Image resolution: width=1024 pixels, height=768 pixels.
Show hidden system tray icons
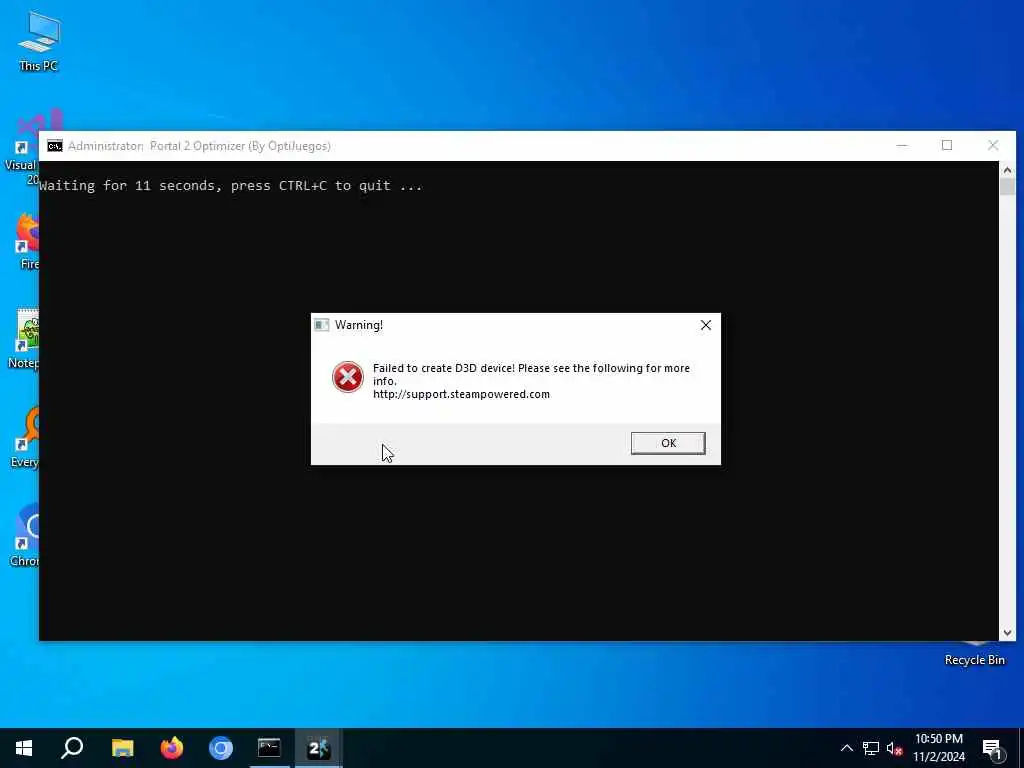click(846, 748)
